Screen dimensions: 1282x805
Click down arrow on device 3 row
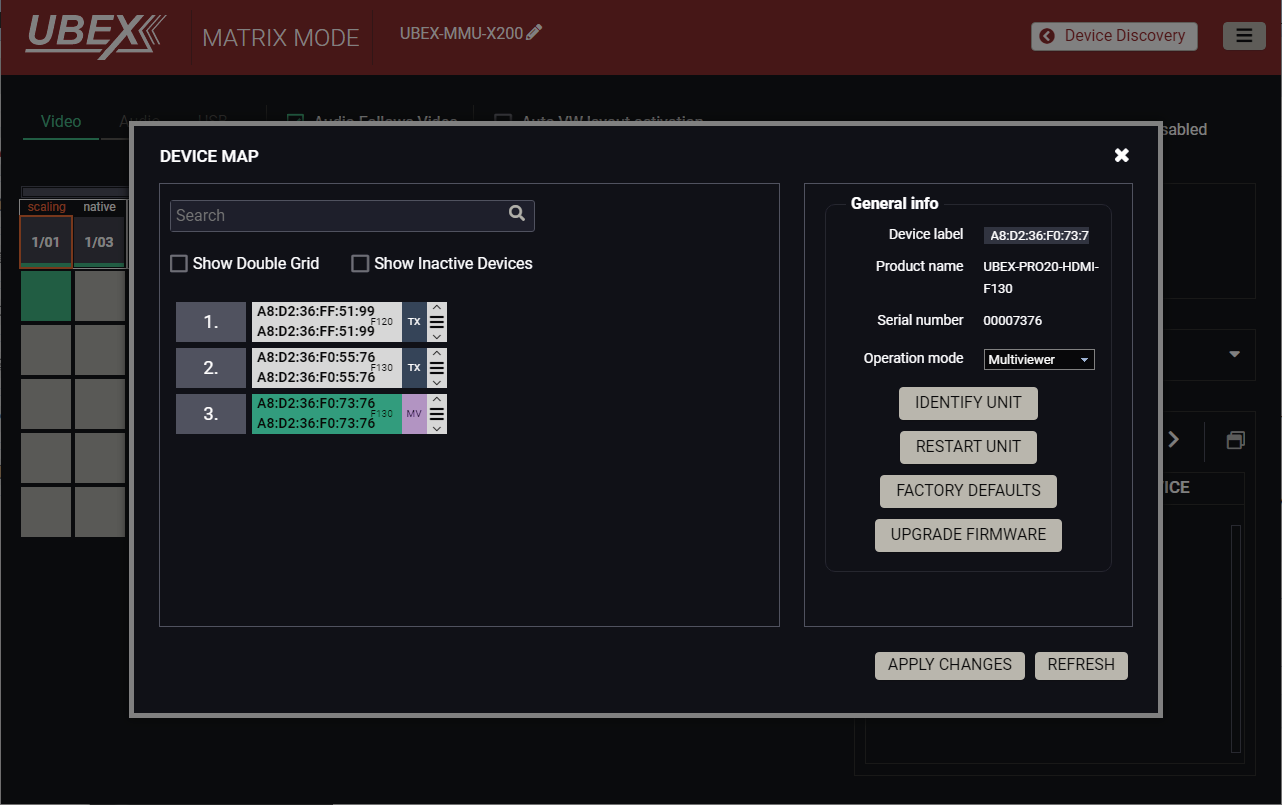tap(437, 428)
